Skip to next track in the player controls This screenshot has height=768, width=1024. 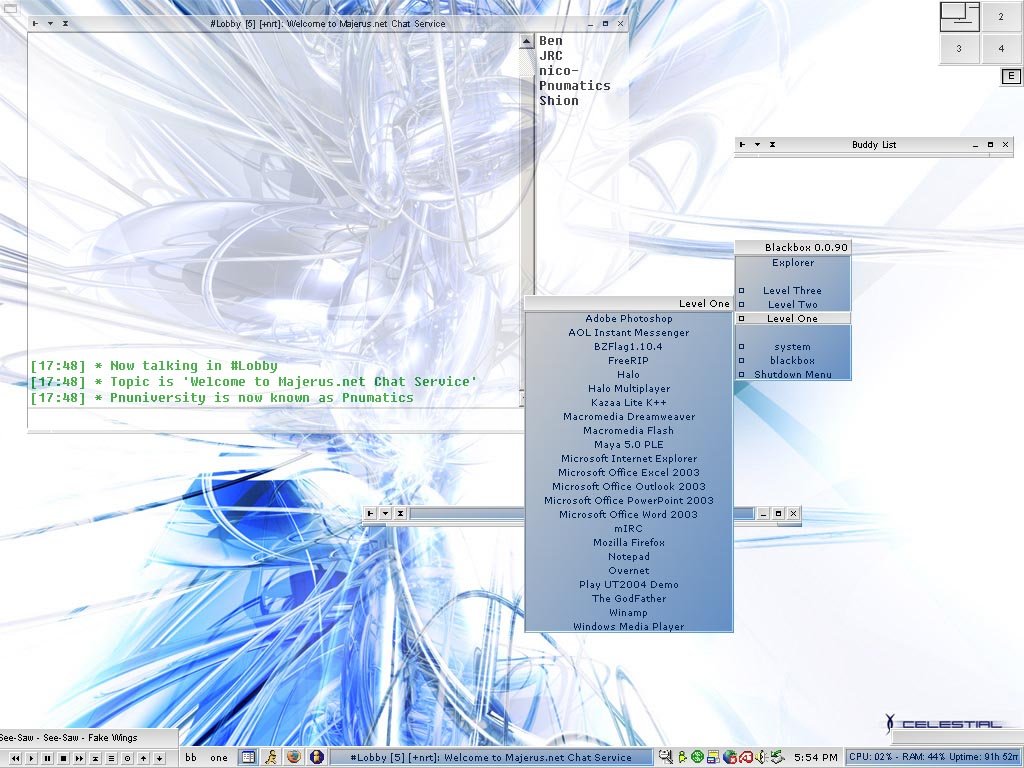79,759
